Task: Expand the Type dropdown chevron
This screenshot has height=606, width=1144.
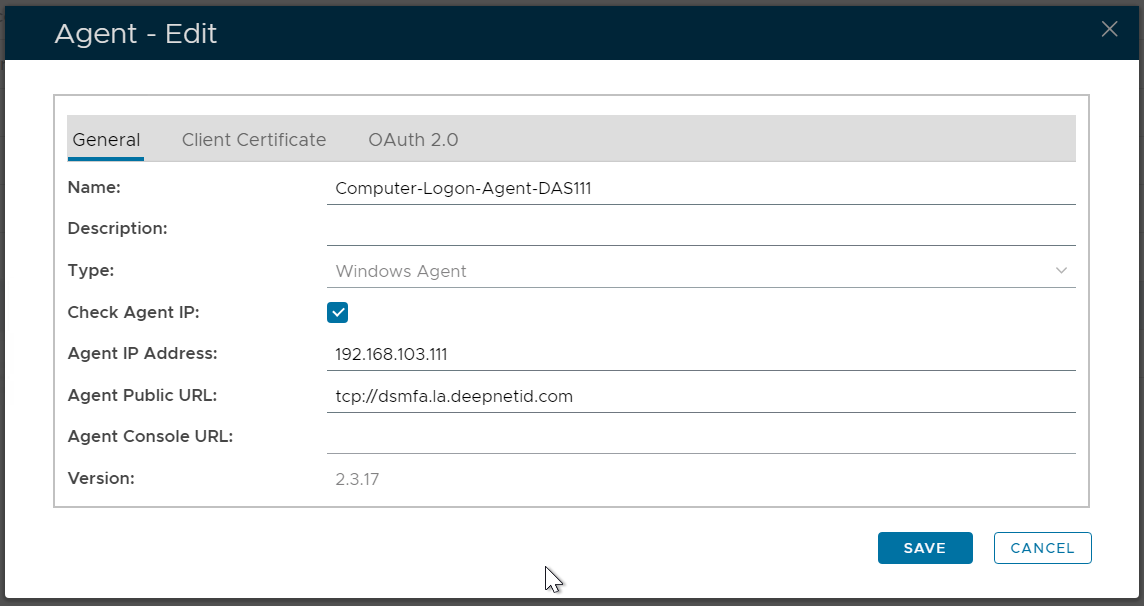Action: [1061, 271]
